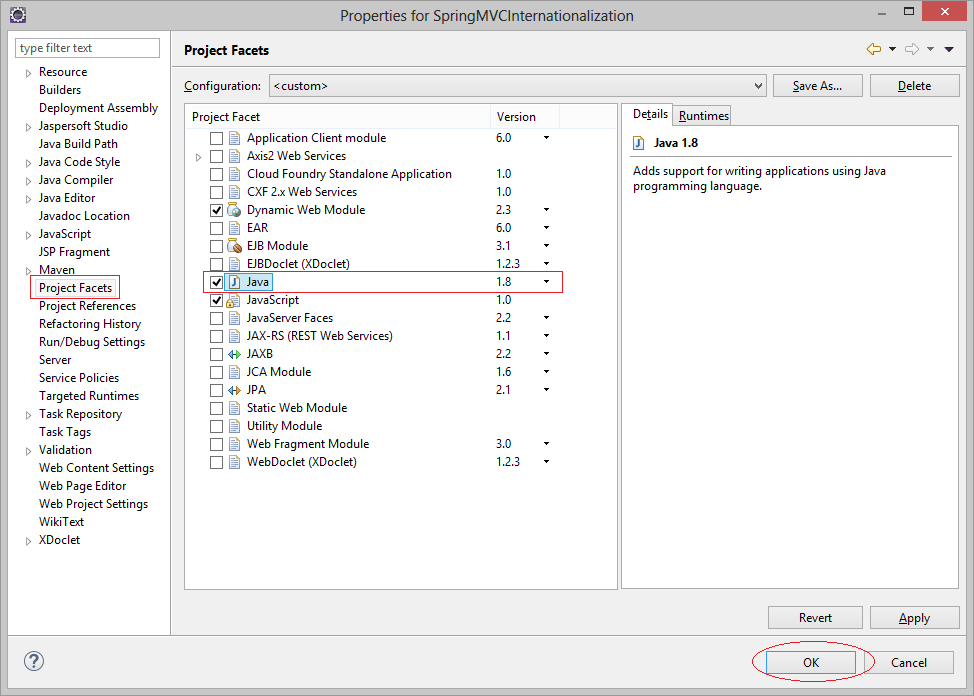Select Project Facets in the sidebar

pos(75,288)
